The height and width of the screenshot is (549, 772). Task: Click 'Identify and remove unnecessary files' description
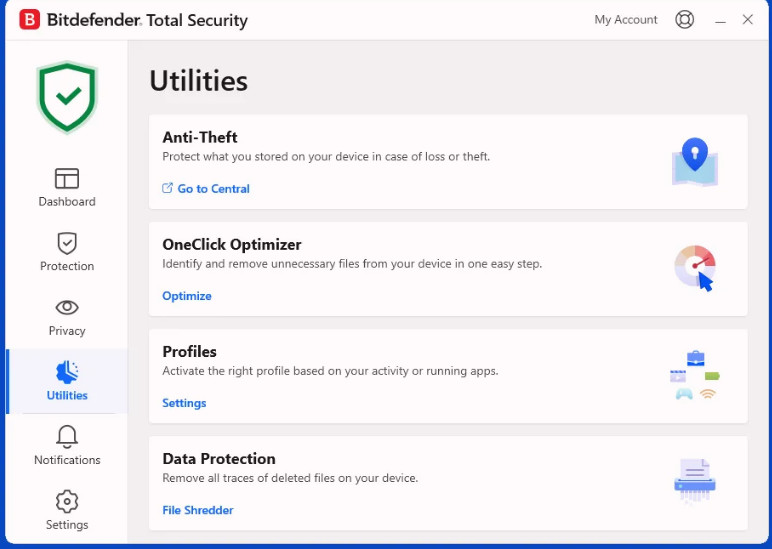pos(352,264)
